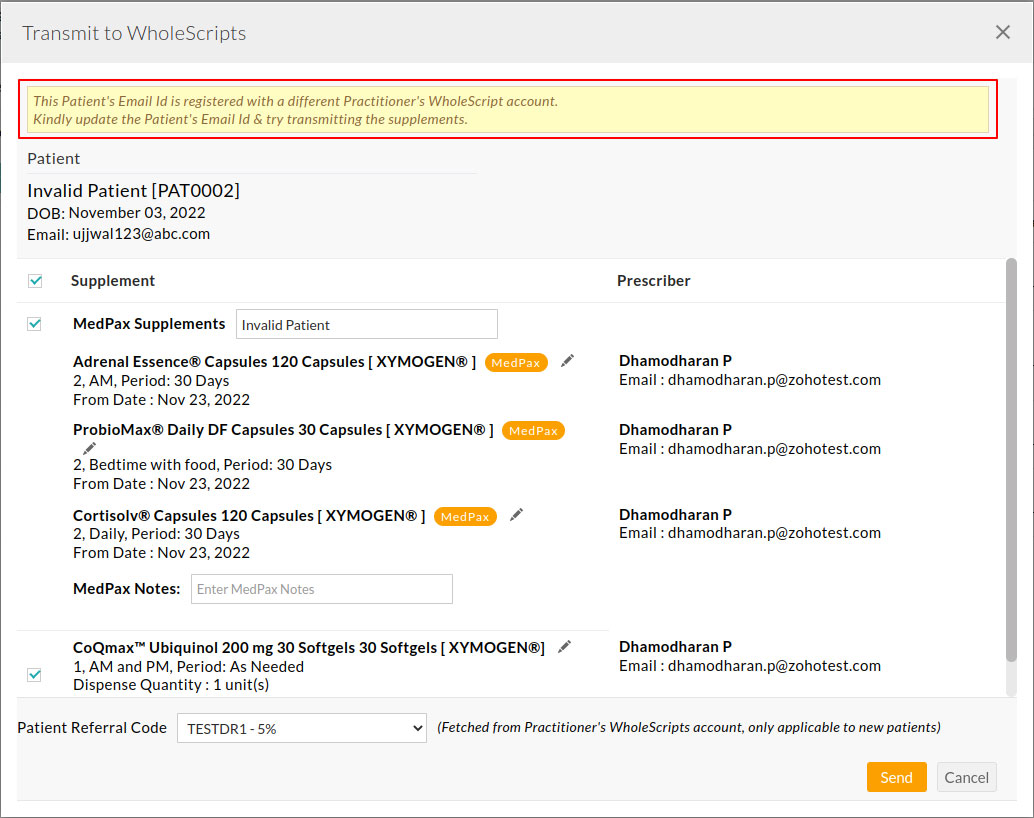Click the pencil icon beside ProbioMax Daily DF

[88, 449]
